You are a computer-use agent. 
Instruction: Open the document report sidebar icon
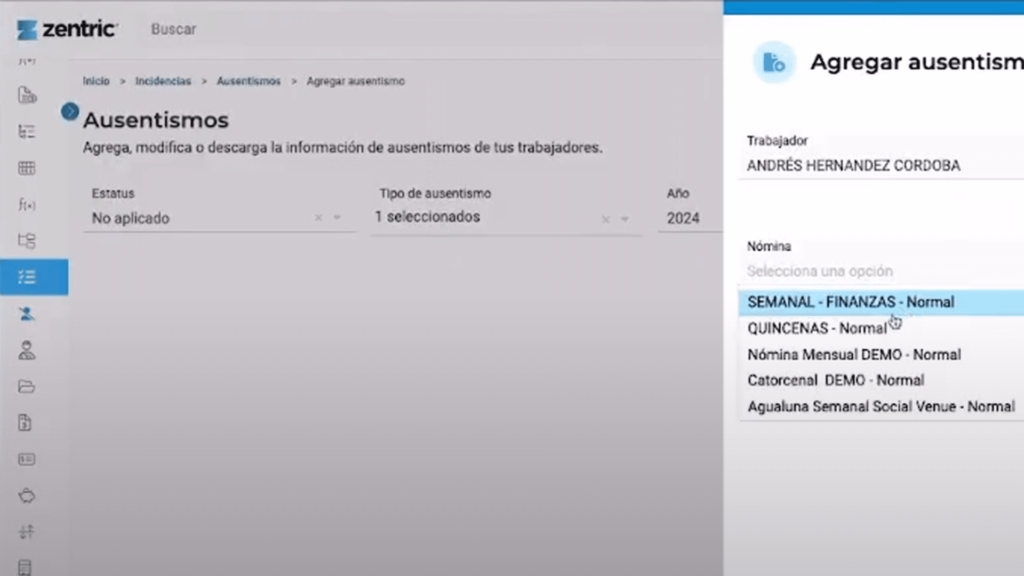point(27,95)
